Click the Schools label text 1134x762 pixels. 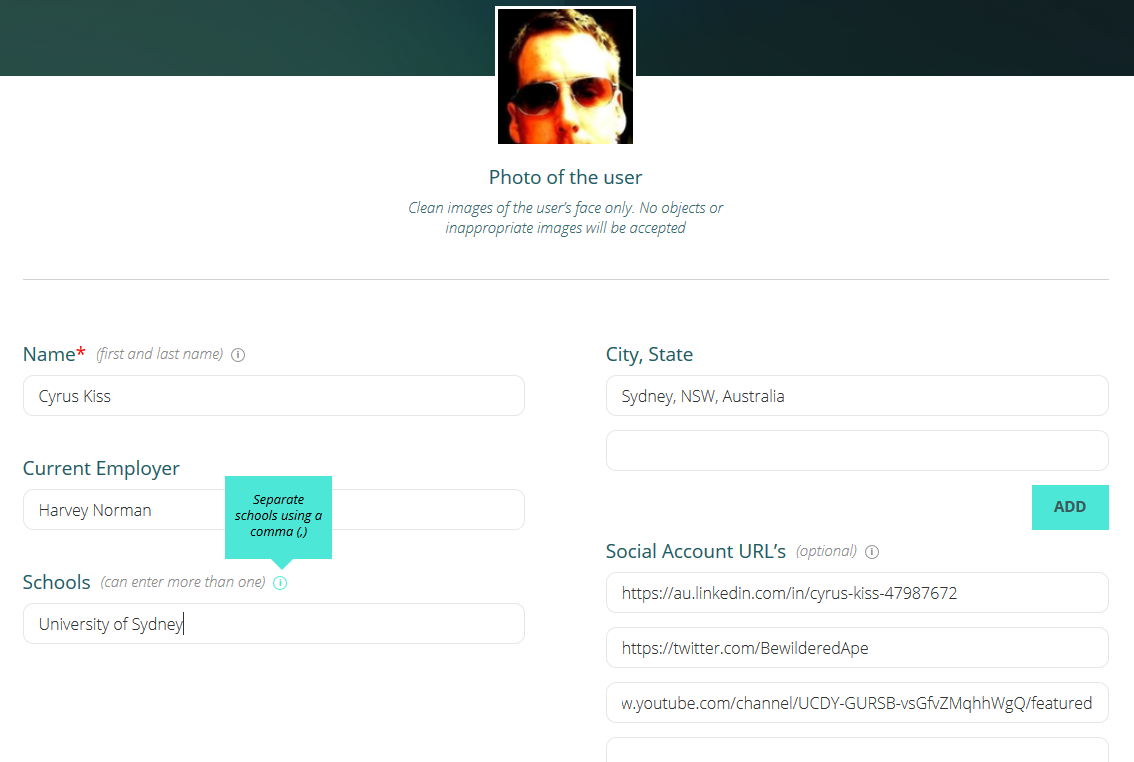coord(56,583)
